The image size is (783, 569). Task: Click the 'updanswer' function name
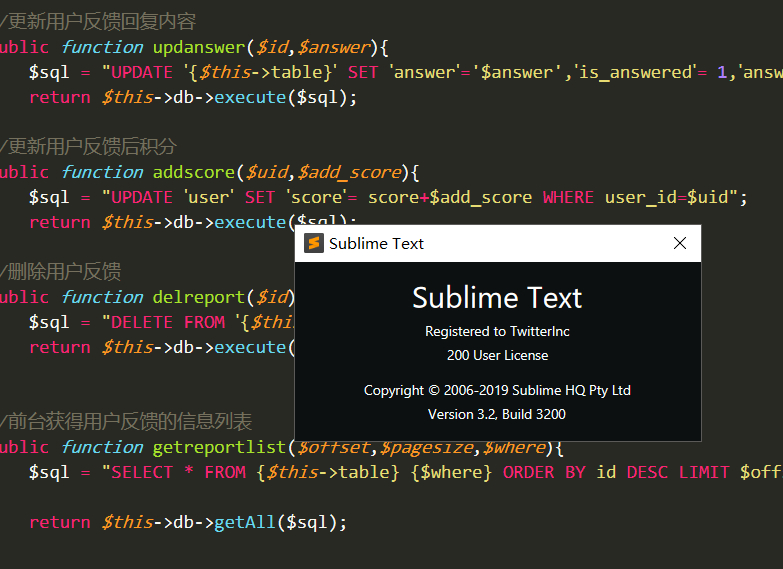pyautogui.click(x=199, y=47)
